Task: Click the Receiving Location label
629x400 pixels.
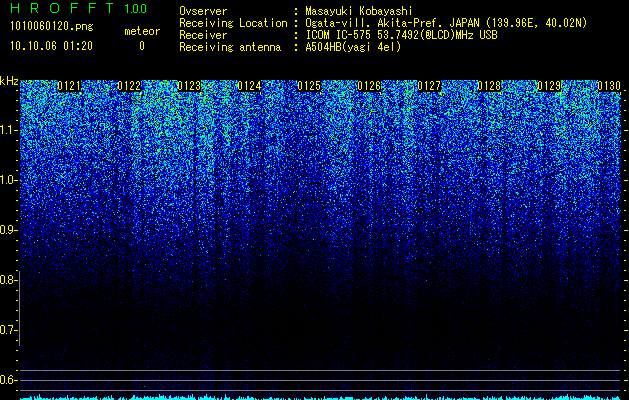Action: (233, 23)
